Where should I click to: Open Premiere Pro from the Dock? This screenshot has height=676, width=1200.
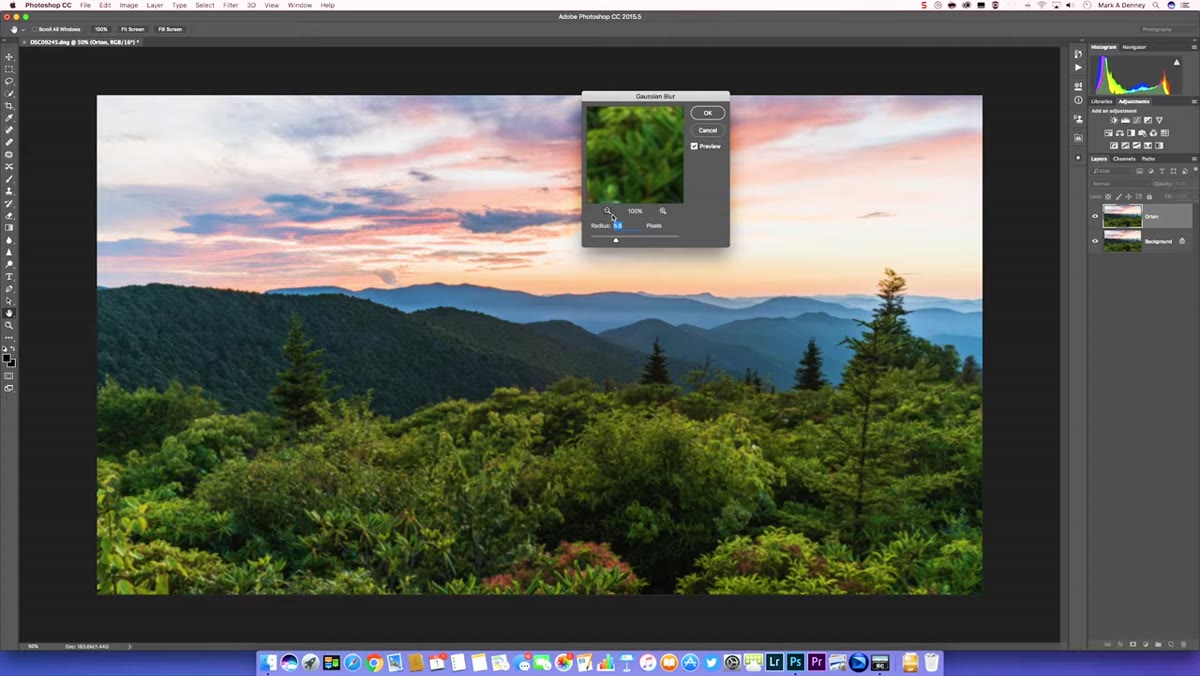[817, 662]
